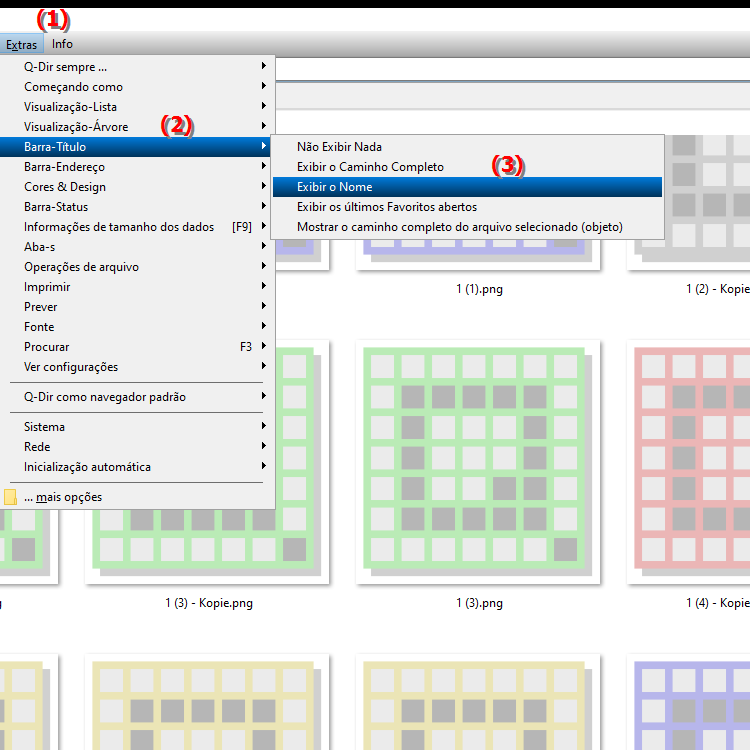
Task: Select the Barra-Título menu entry
Action: [x=137, y=147]
